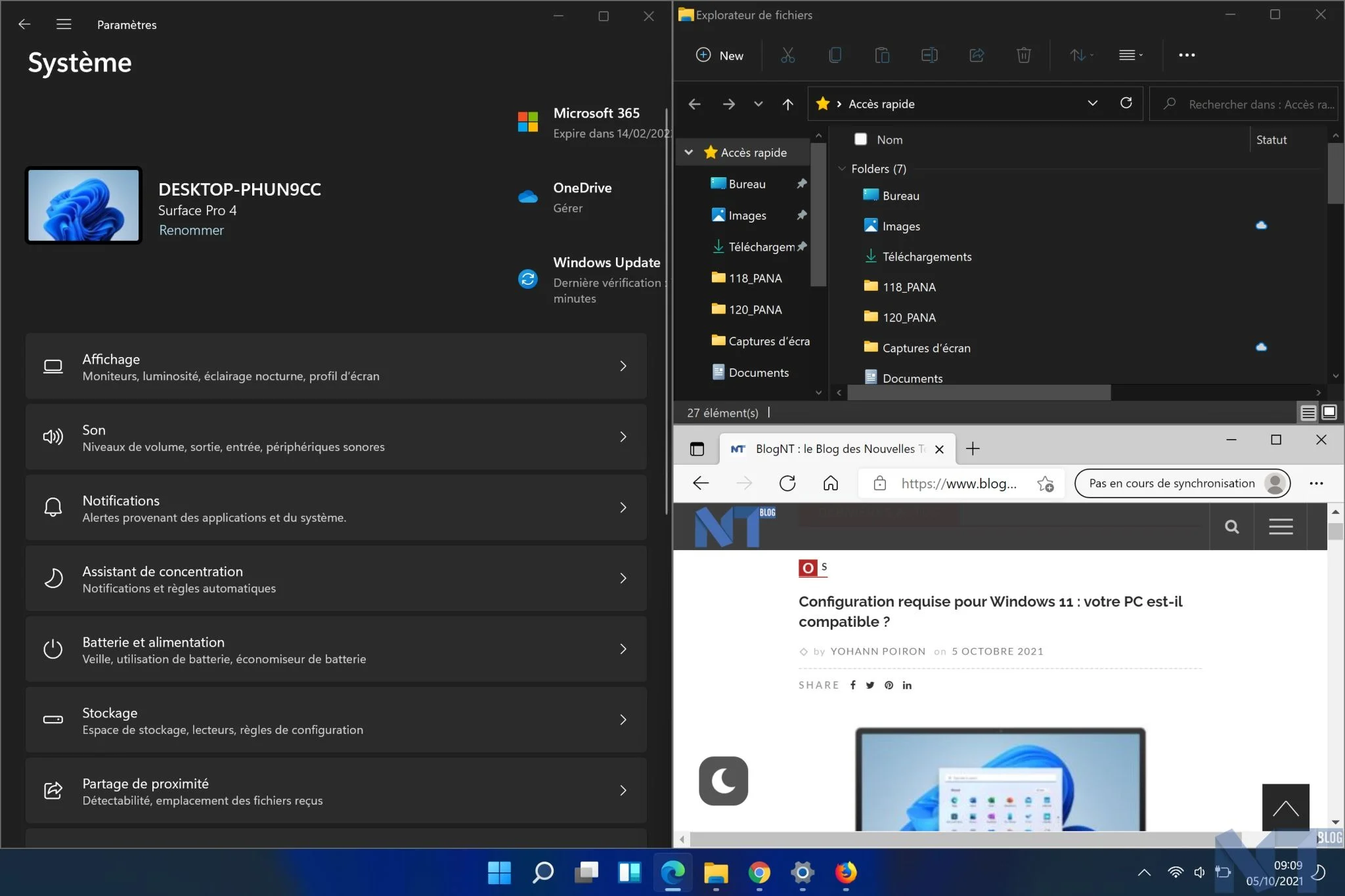Click the Refresh icon beside the Accès rapide address bar
This screenshot has width=1345, height=896.
[x=1126, y=103]
